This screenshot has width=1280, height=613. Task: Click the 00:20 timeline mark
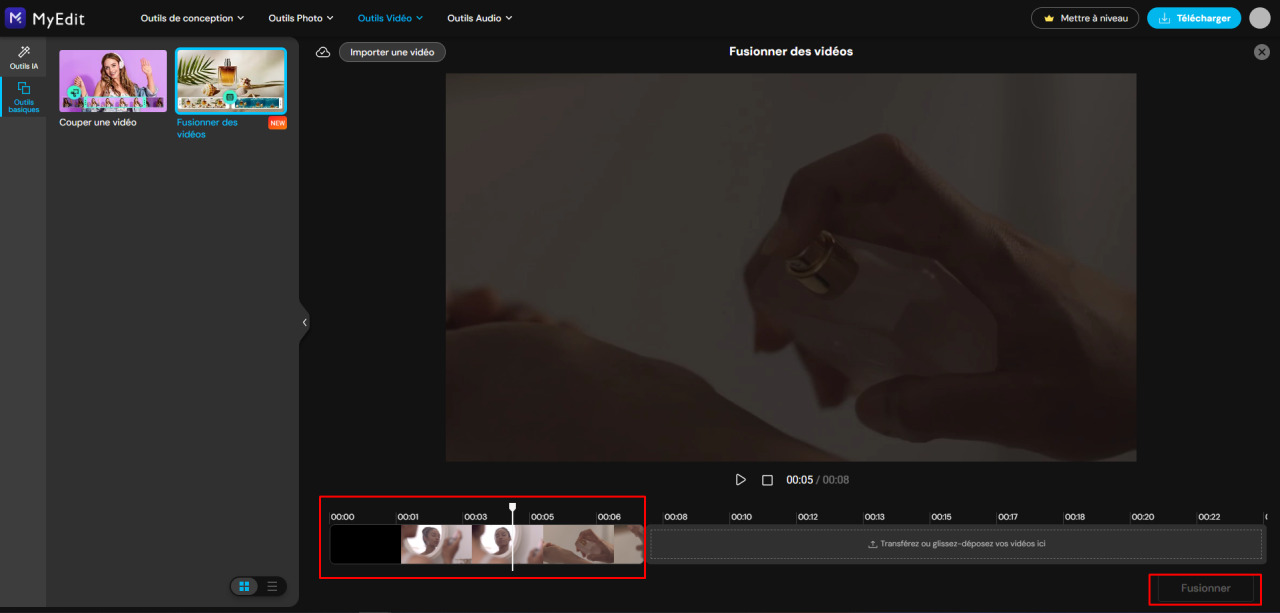pyautogui.click(x=1142, y=517)
